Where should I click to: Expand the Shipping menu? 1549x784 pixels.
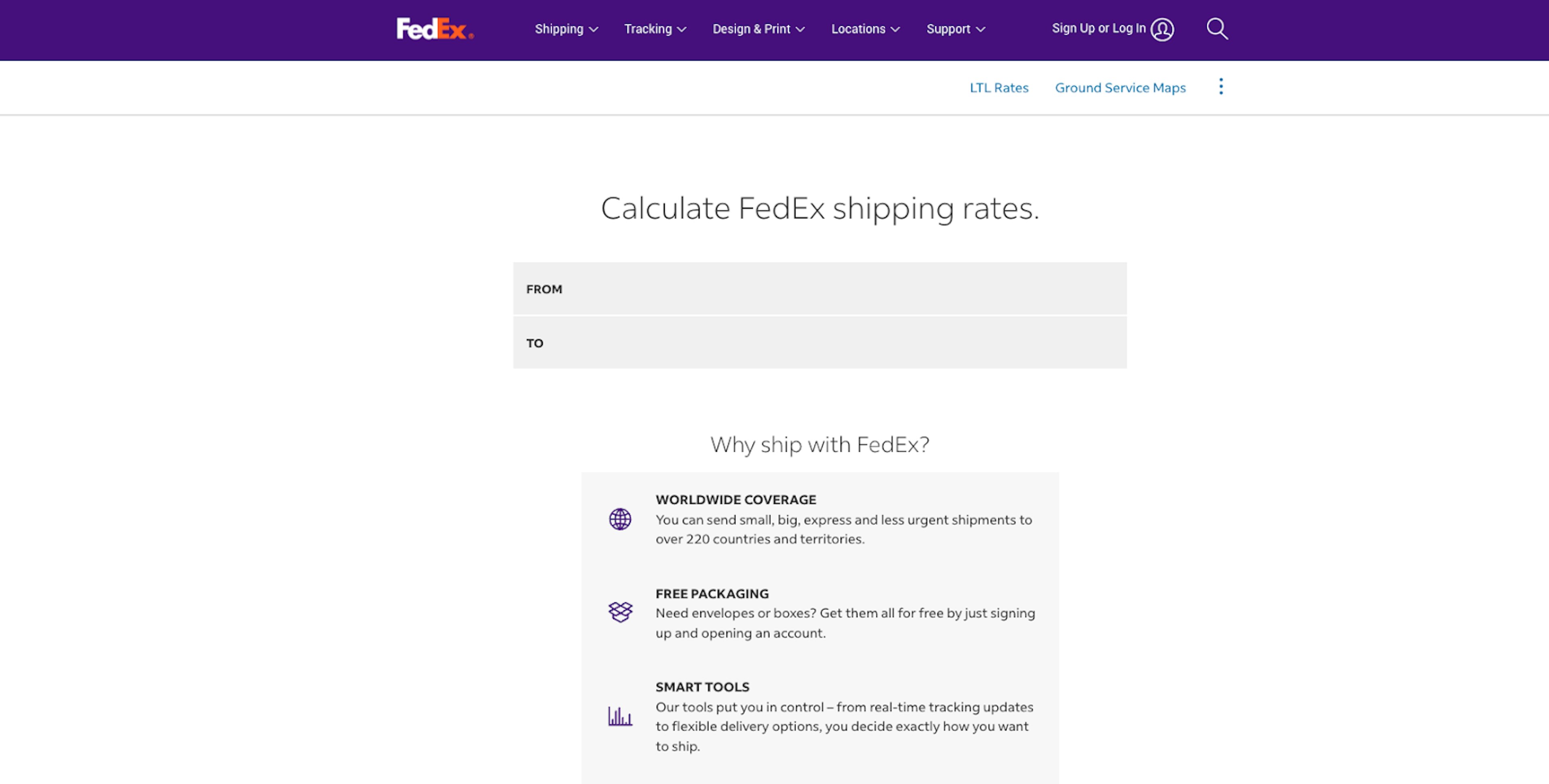[566, 28]
